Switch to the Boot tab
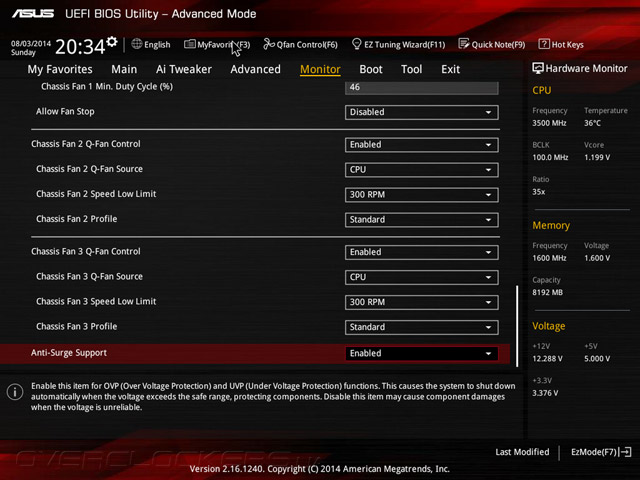The image size is (640, 480). tap(371, 69)
